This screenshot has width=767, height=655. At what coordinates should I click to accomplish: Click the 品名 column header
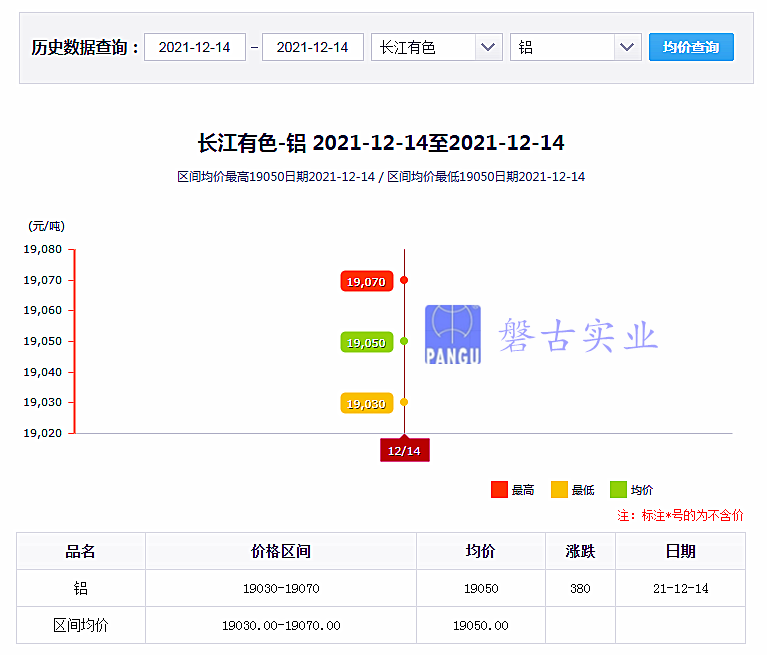[x=81, y=551]
